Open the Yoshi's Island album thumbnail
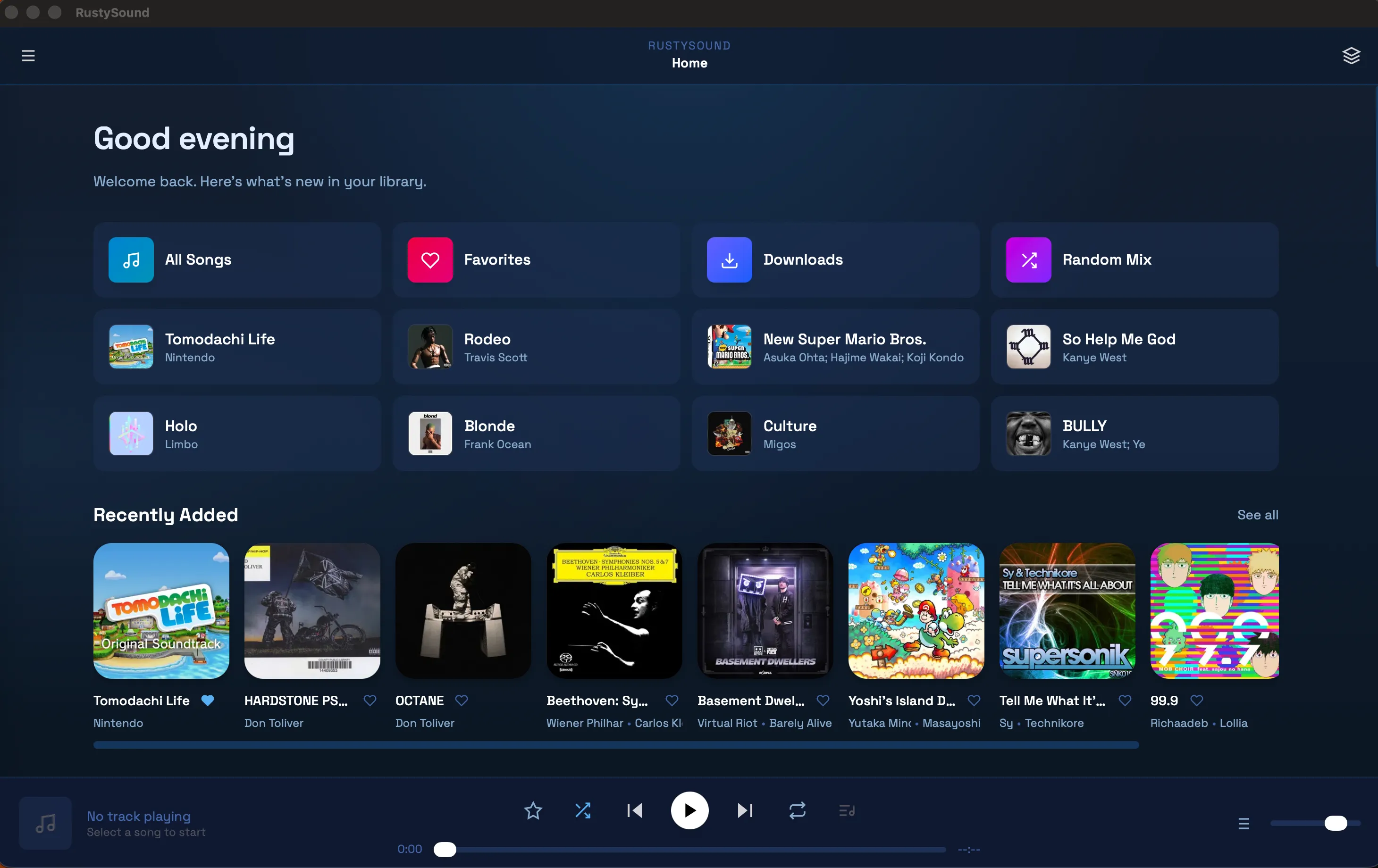The height and width of the screenshot is (868, 1378). click(x=915, y=611)
